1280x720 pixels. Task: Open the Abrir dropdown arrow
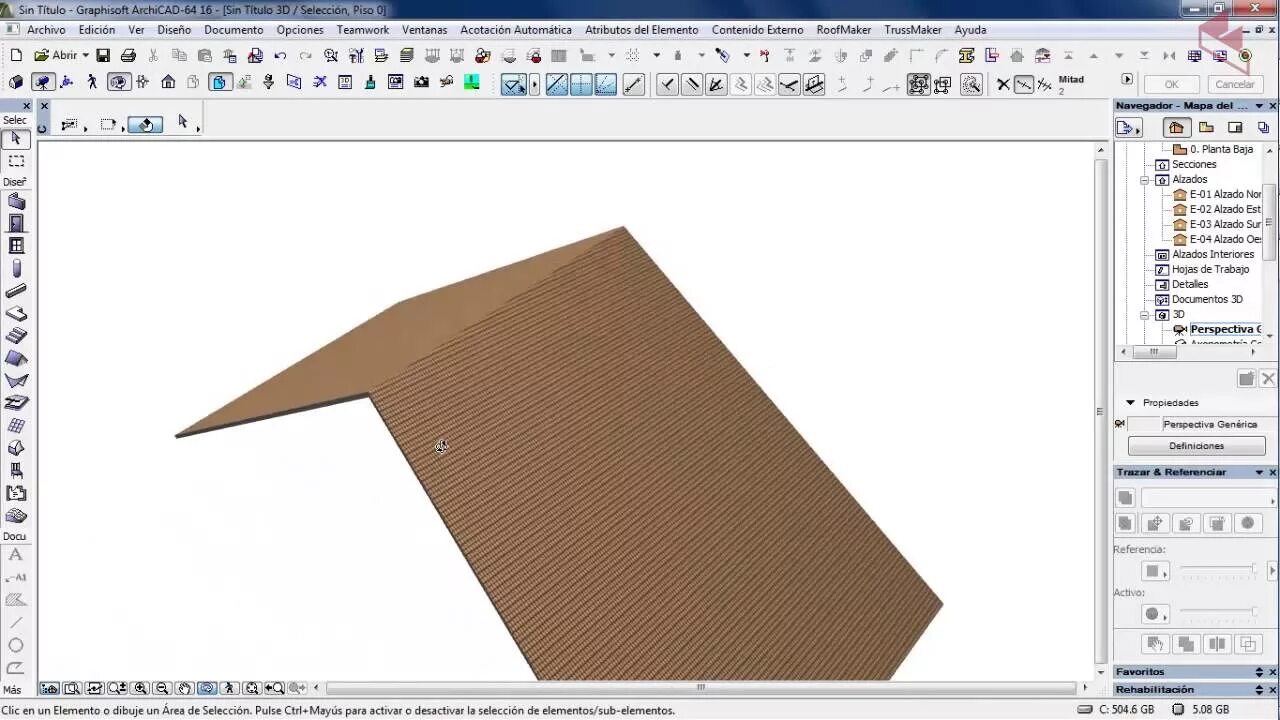[85, 55]
